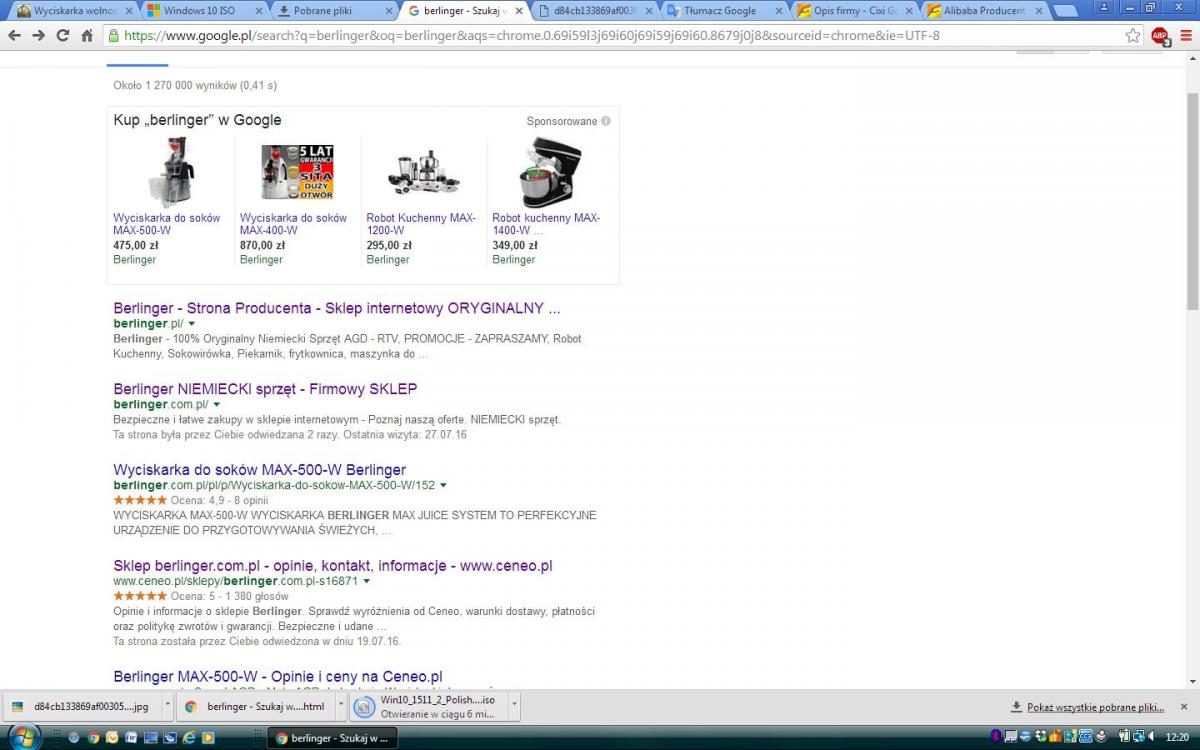Click the MAX-1200-W food processor image
Image resolution: width=1200 pixels, height=750 pixels.
(x=423, y=172)
